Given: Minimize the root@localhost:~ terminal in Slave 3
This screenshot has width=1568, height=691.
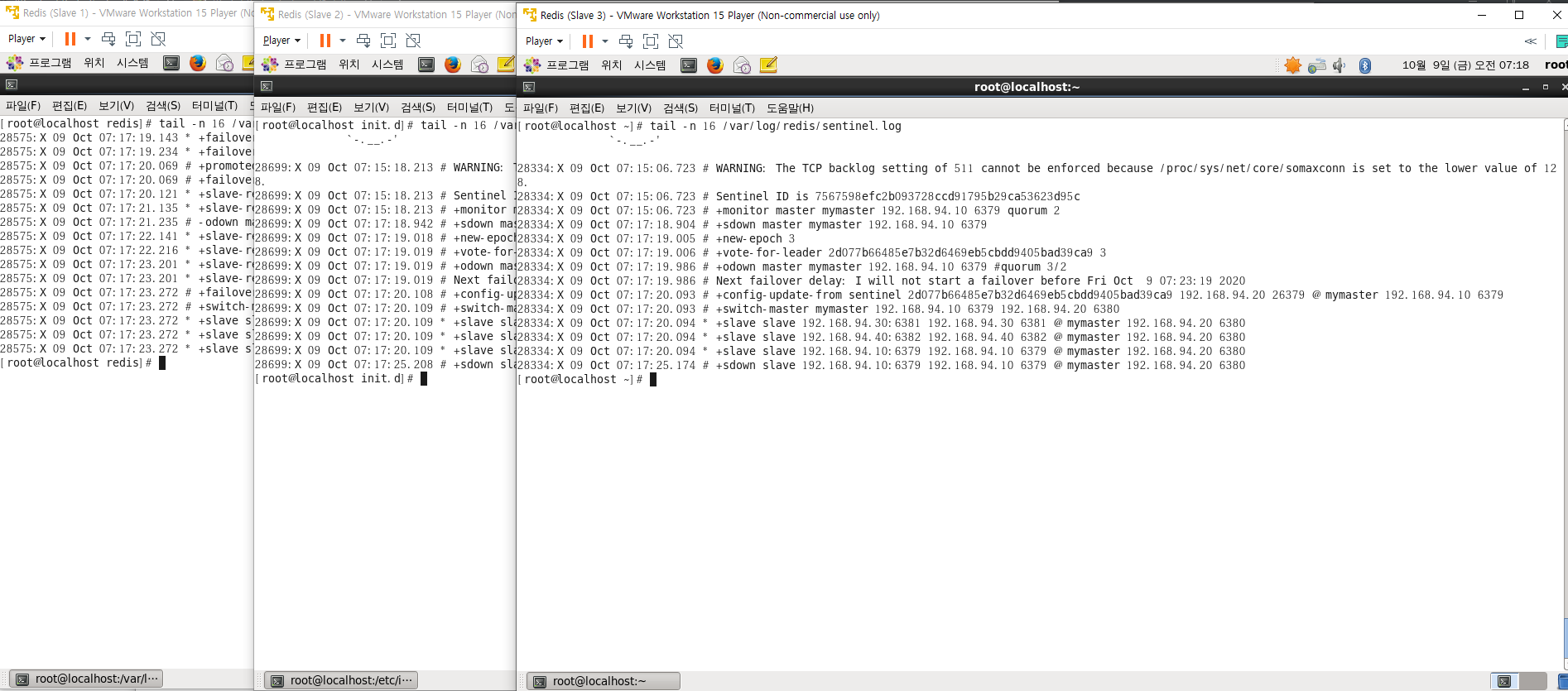Looking at the screenshot, I should (1525, 87).
